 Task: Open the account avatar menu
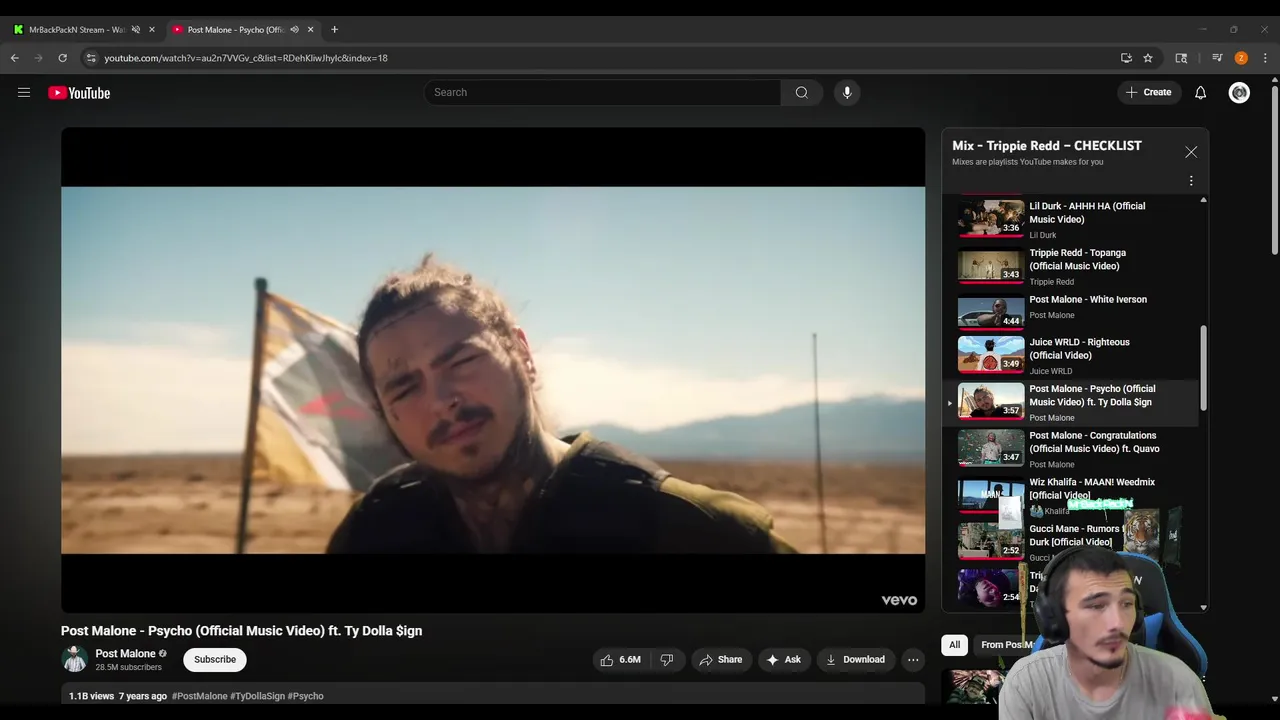click(1239, 92)
